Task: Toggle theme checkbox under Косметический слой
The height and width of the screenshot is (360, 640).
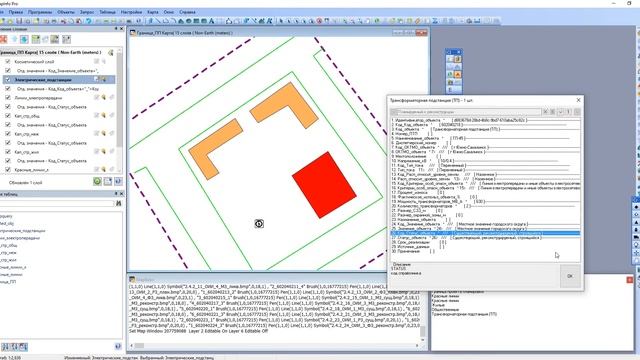Action: [8, 71]
